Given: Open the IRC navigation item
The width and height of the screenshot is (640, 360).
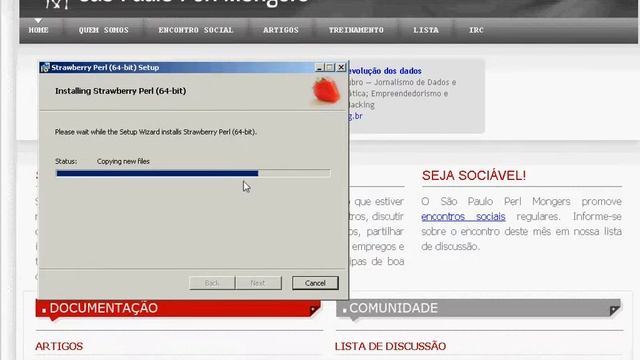Looking at the screenshot, I should pos(476,30).
